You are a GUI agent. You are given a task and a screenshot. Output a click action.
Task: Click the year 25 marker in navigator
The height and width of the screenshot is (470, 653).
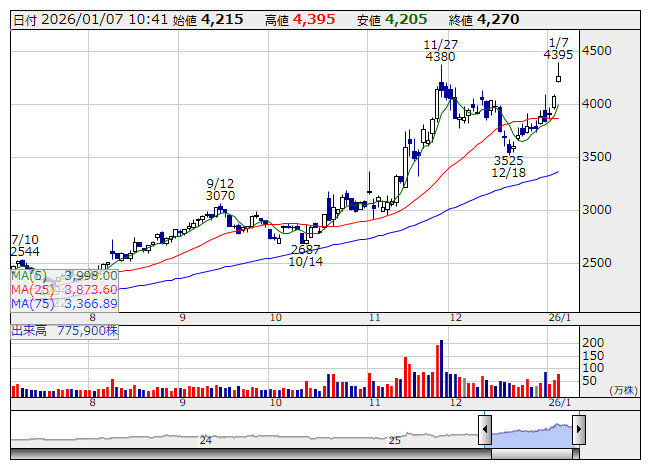tap(394, 439)
